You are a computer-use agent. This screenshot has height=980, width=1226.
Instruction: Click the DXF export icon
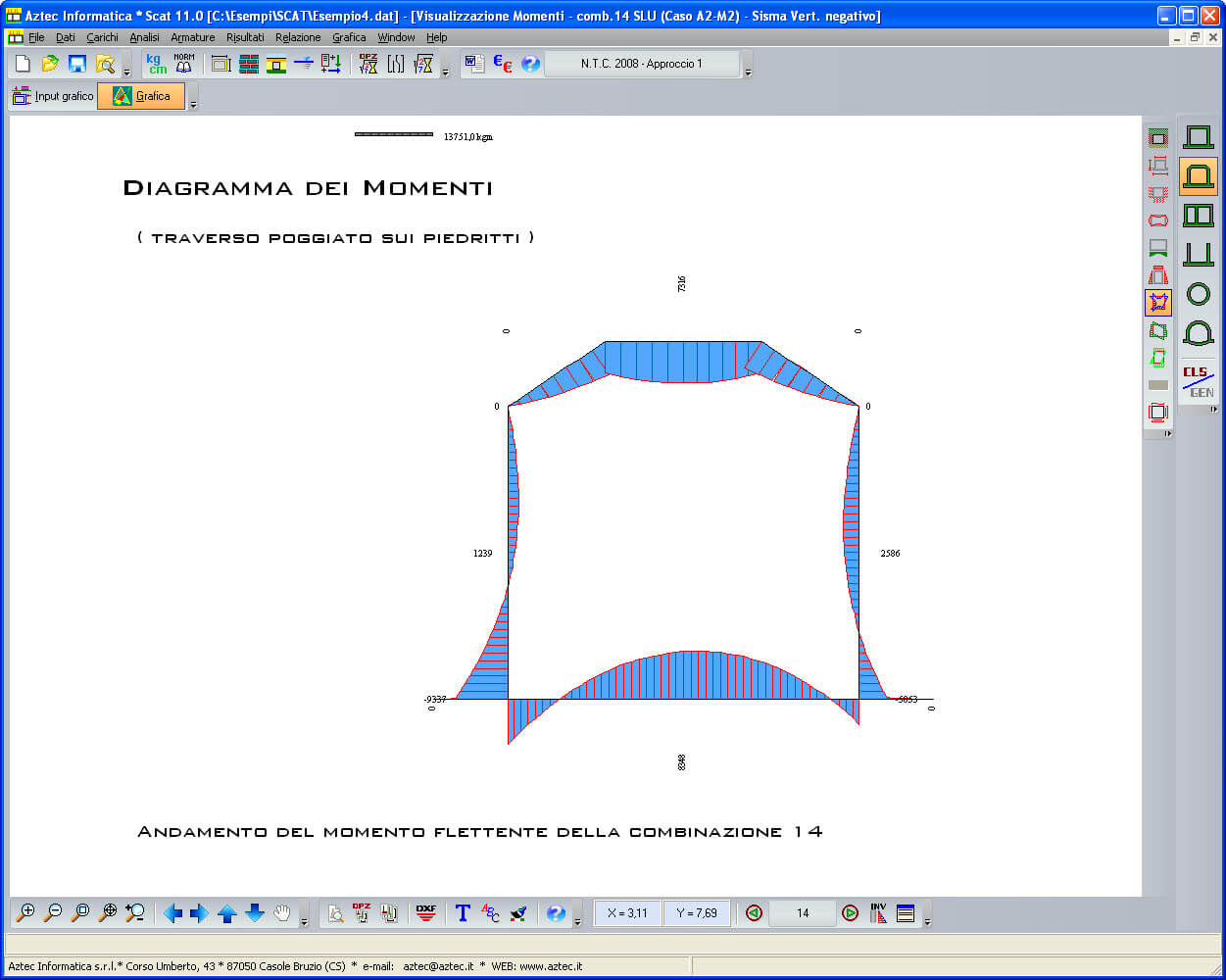pyautogui.click(x=426, y=913)
